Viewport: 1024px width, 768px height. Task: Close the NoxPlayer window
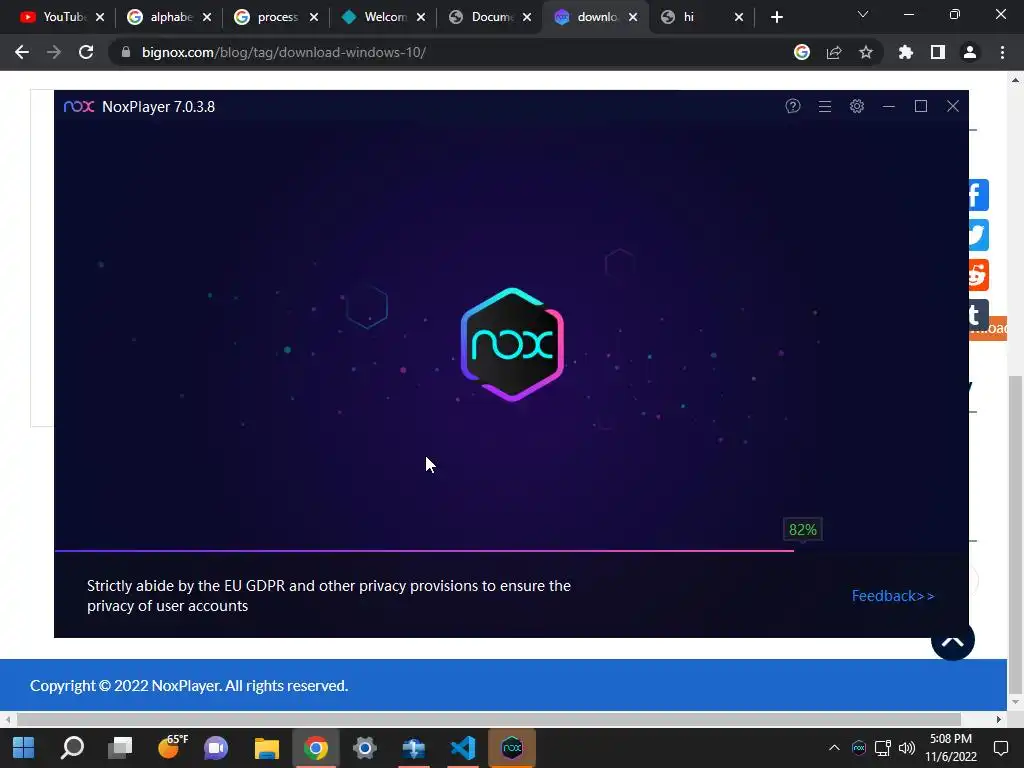coord(953,106)
